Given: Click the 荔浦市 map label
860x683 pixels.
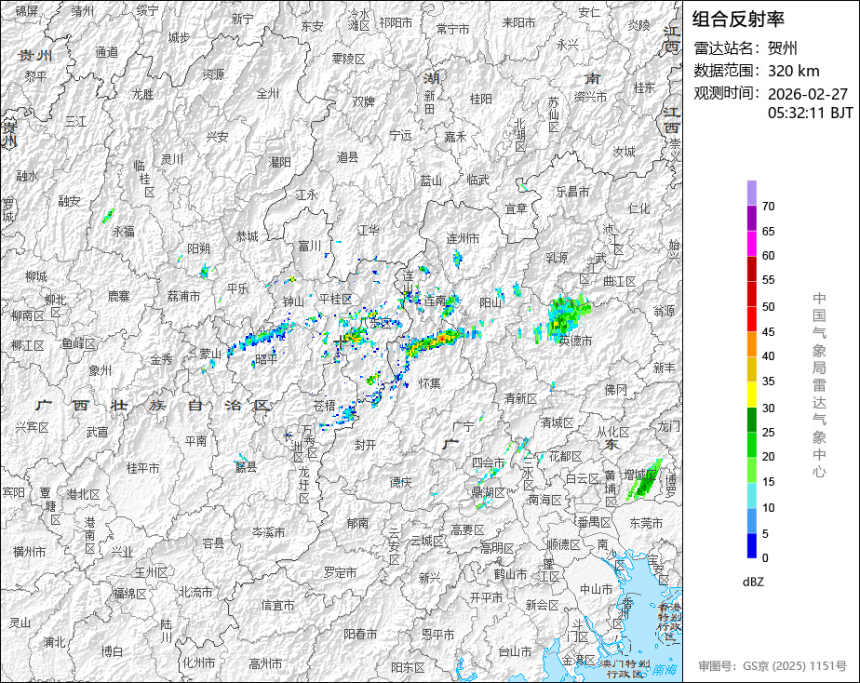Looking at the screenshot, I should click(184, 296).
